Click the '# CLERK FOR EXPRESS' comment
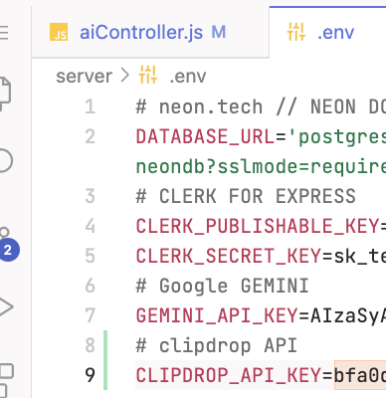The width and height of the screenshot is (386, 398). [x=246, y=196]
